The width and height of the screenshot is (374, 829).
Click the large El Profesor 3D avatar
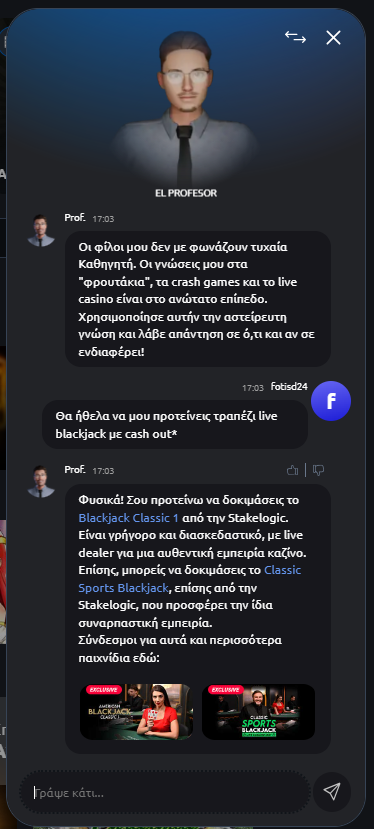(185, 108)
